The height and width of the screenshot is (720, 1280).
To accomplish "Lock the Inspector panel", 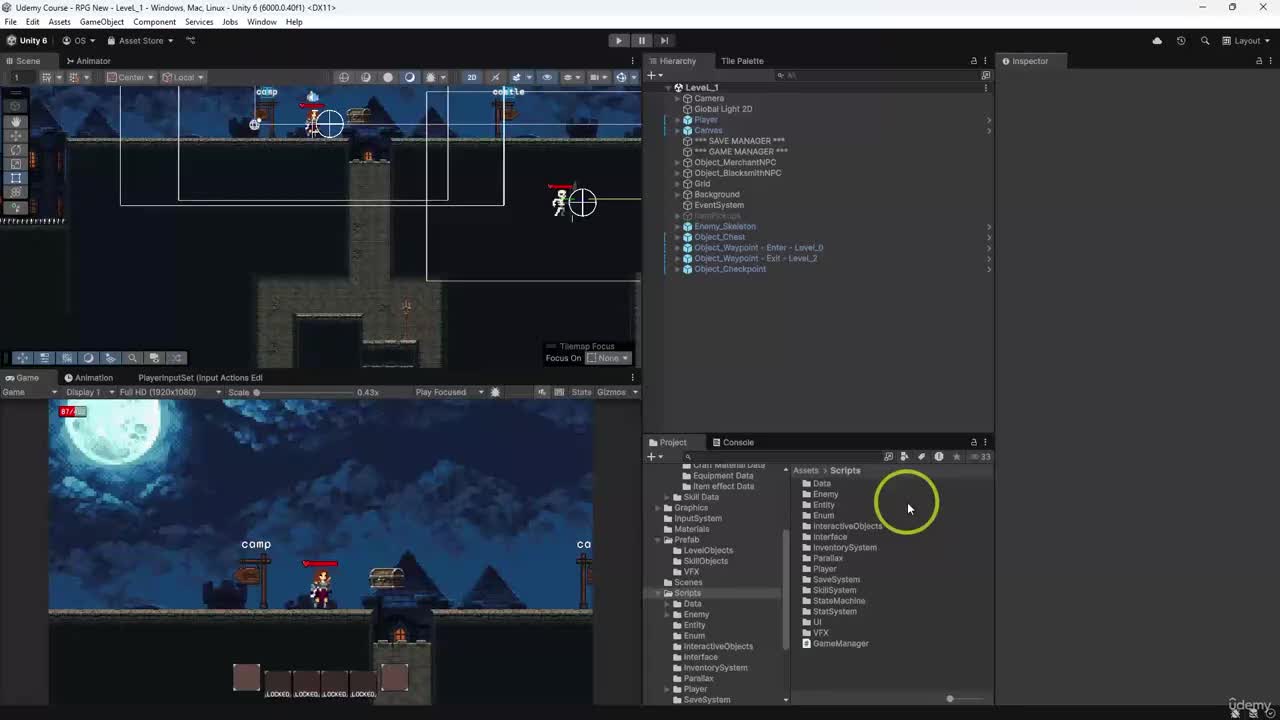I will click(1259, 61).
